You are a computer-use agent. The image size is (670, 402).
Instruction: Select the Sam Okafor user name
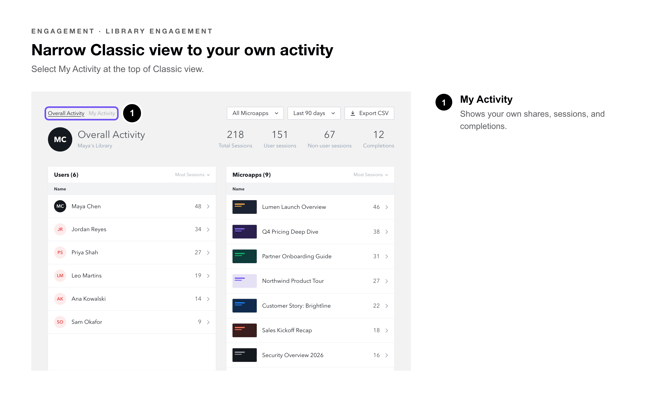(87, 322)
